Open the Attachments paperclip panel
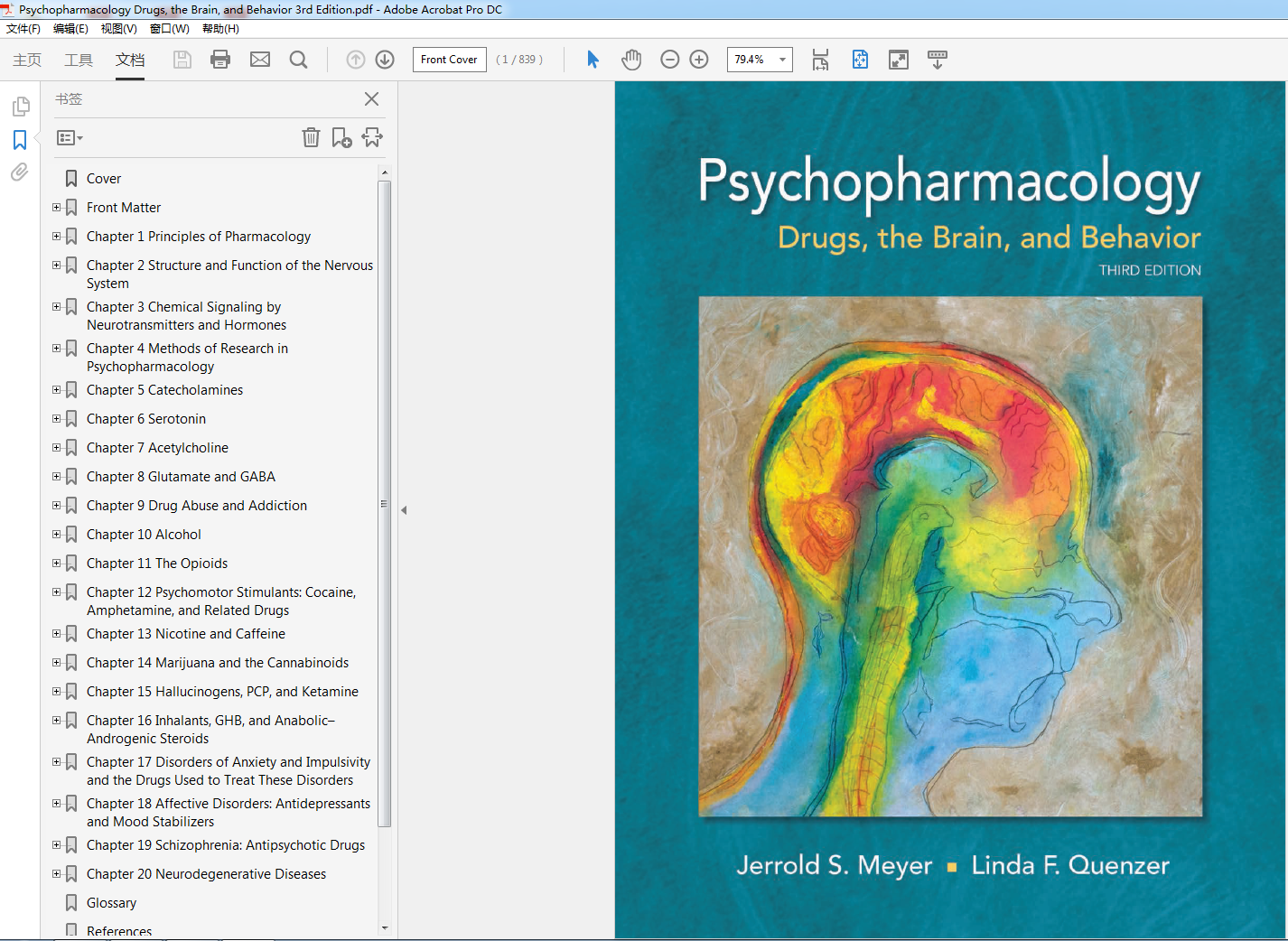 20,172
